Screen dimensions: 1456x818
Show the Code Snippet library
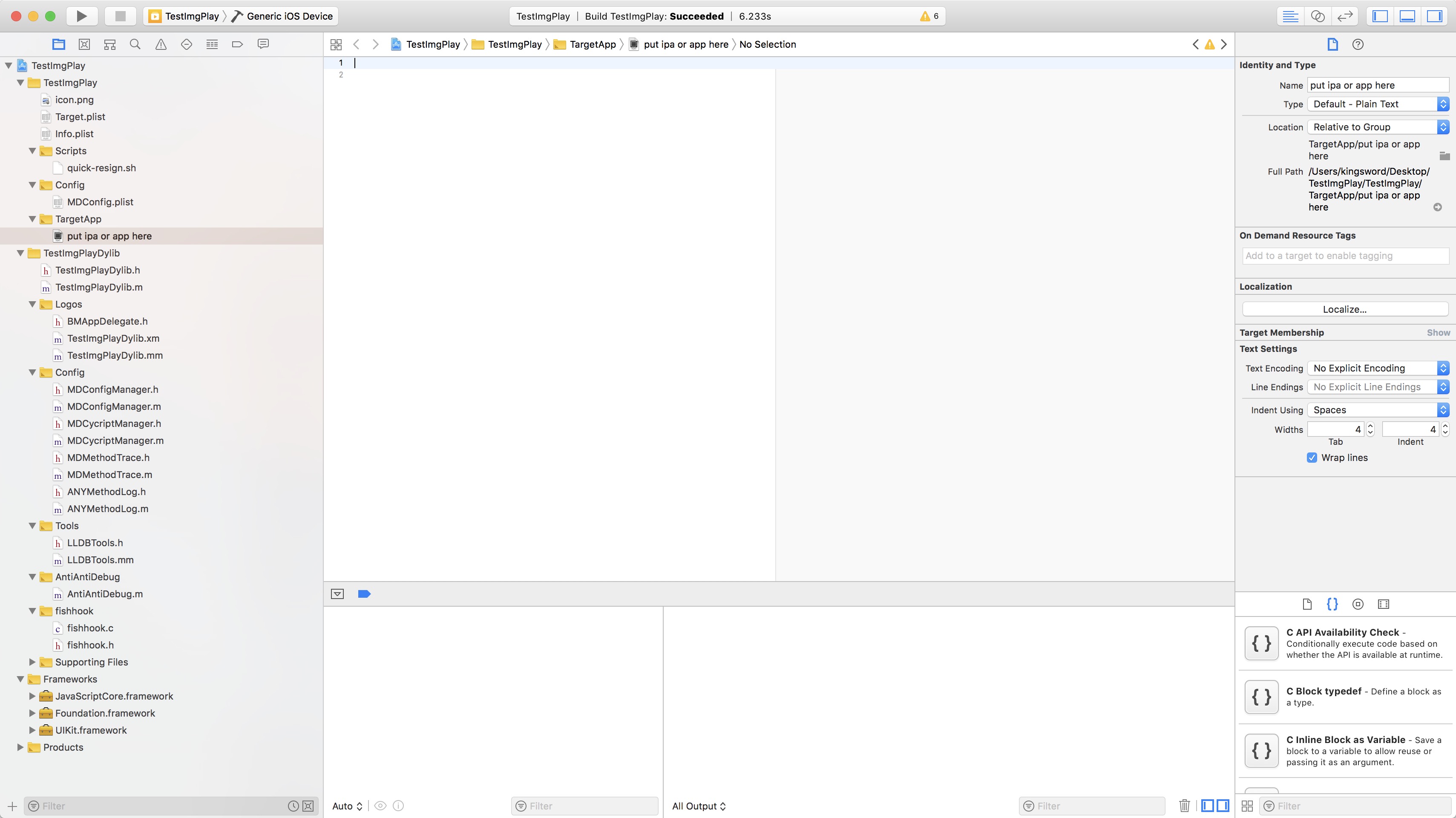[1332, 604]
